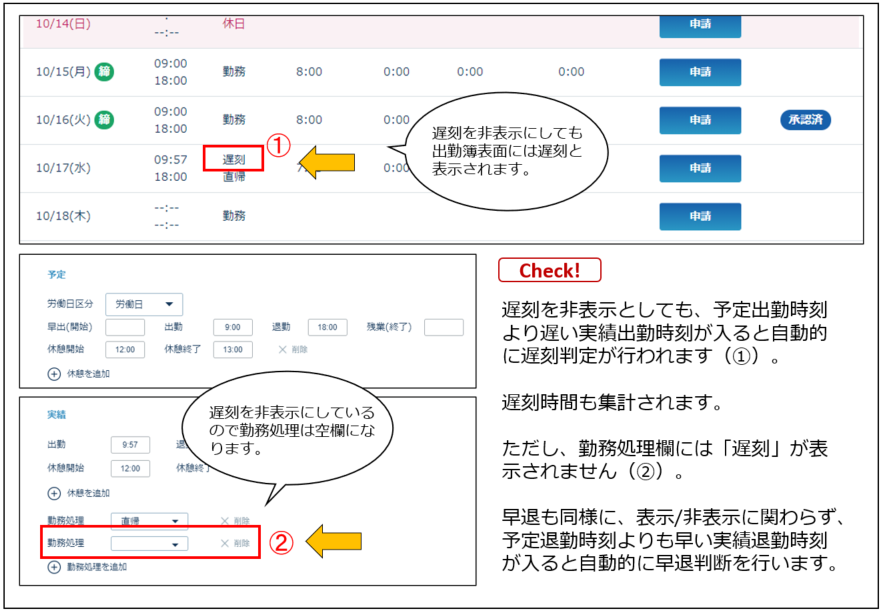
Task: Click × 削除 beside the empty 勤務処理 row
Action: [x=235, y=543]
